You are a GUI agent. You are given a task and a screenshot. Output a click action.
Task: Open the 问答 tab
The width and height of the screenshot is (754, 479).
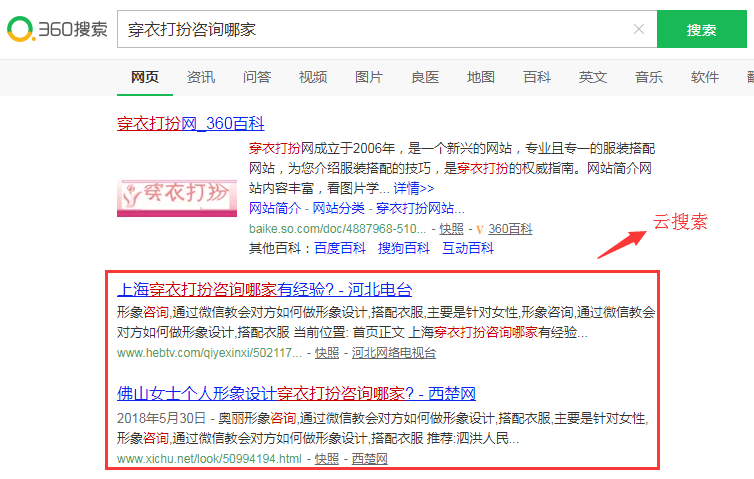pos(257,77)
